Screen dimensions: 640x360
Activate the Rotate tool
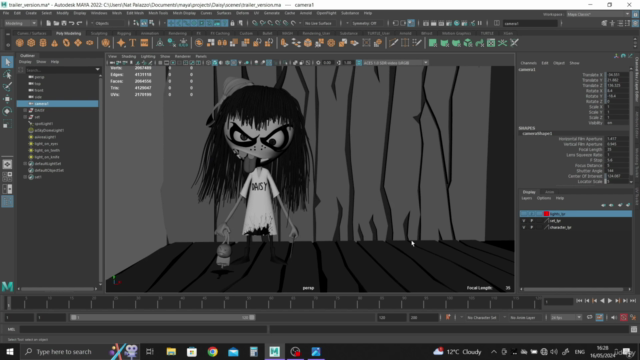coord(7,111)
